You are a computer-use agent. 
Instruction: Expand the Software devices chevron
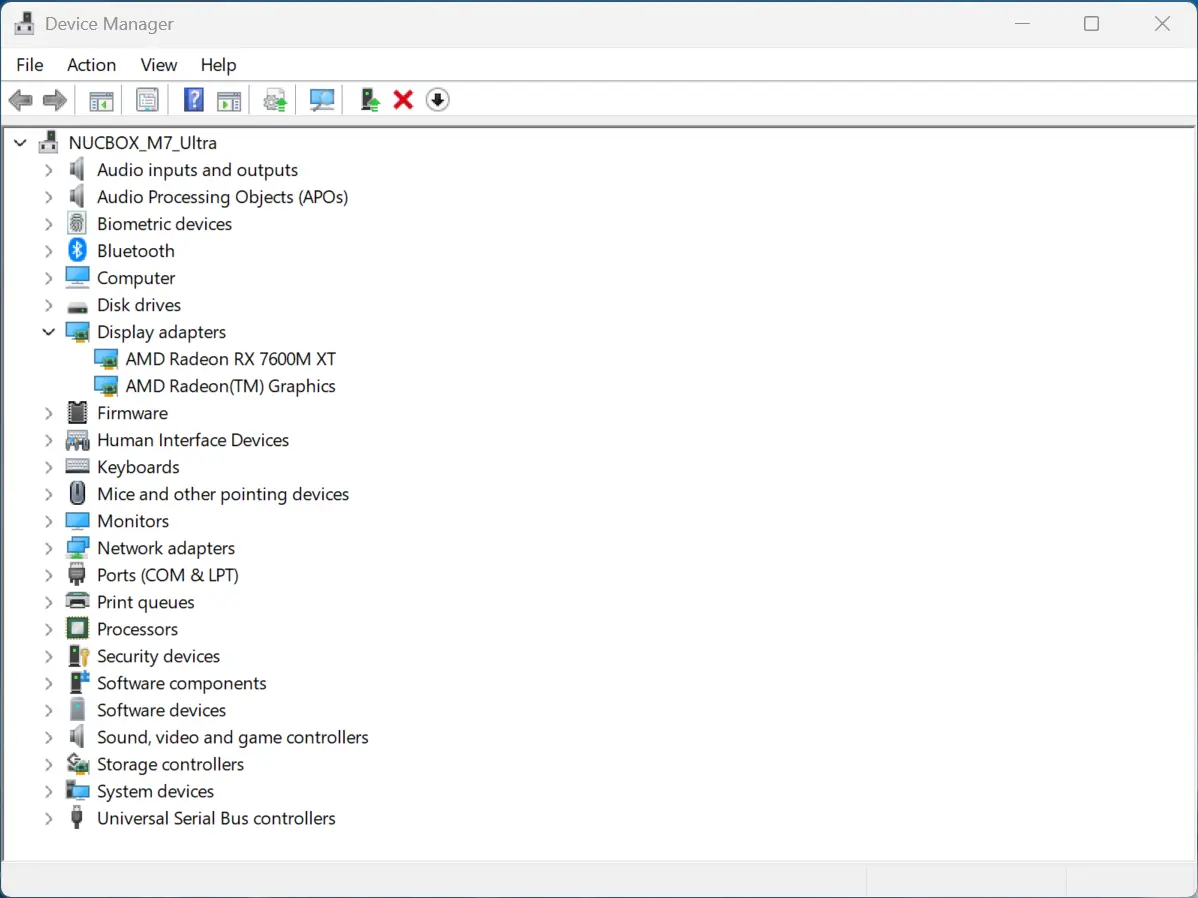tap(49, 710)
